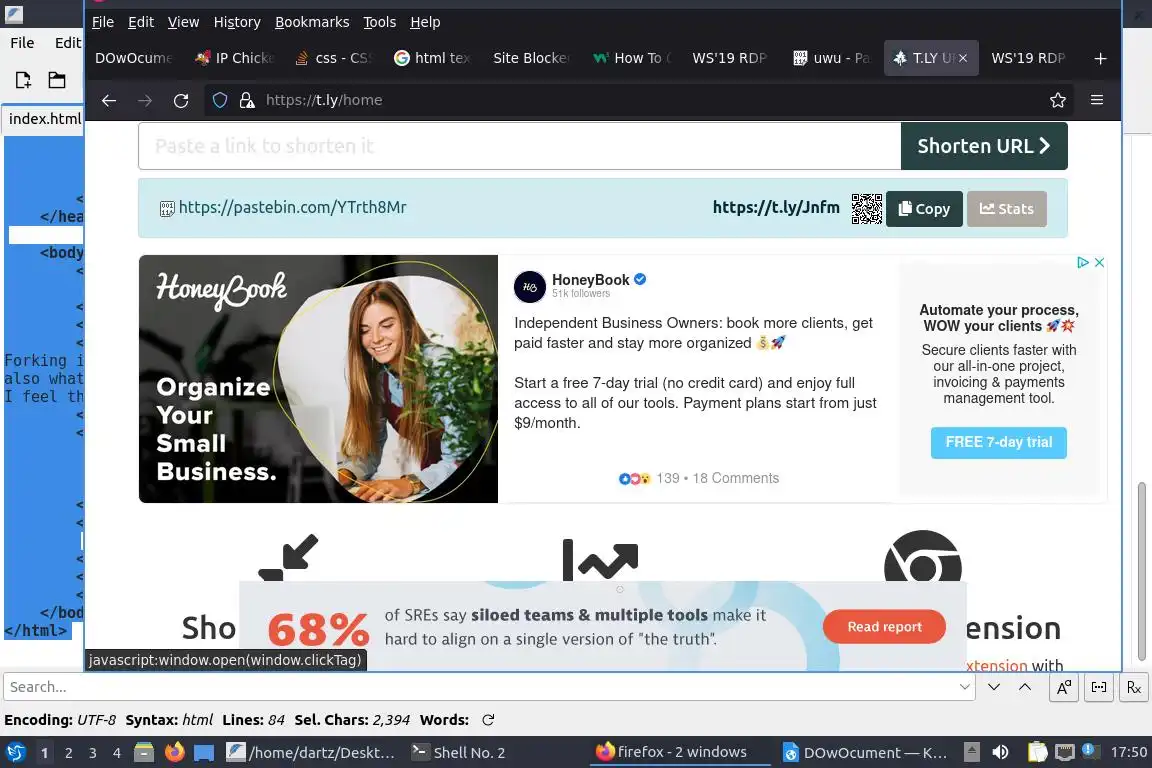
Task: Click the Read report banner button
Action: pos(884,627)
